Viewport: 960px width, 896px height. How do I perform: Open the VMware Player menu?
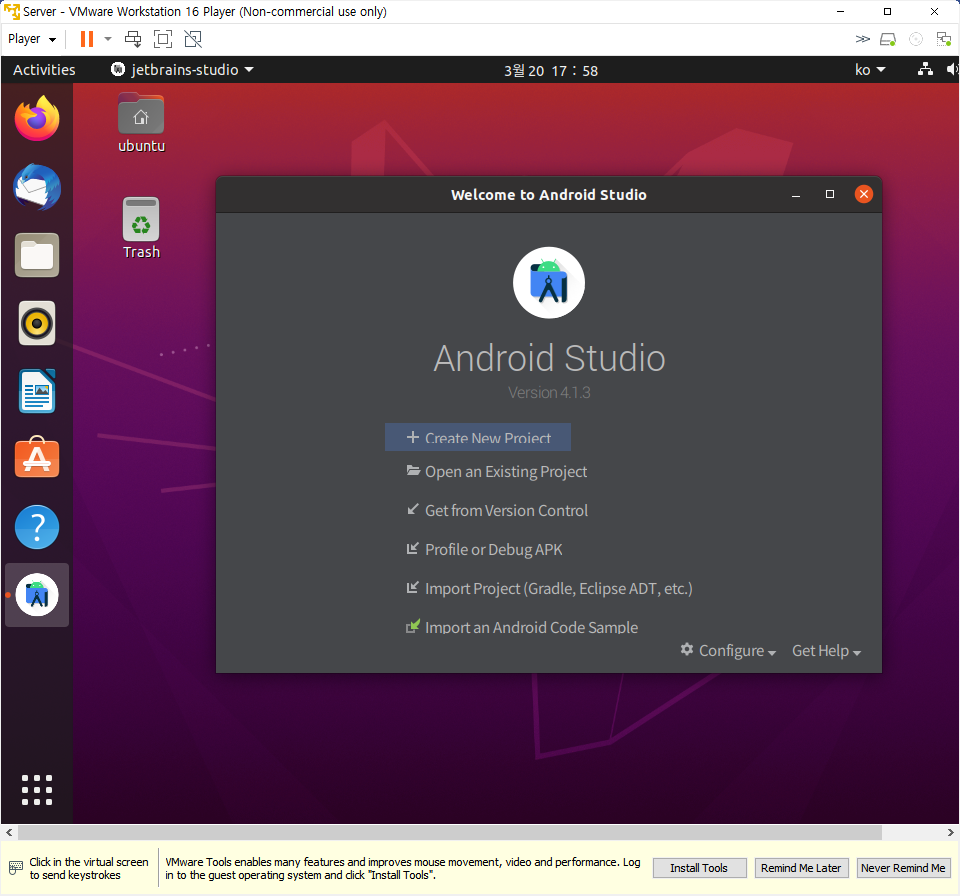point(32,39)
